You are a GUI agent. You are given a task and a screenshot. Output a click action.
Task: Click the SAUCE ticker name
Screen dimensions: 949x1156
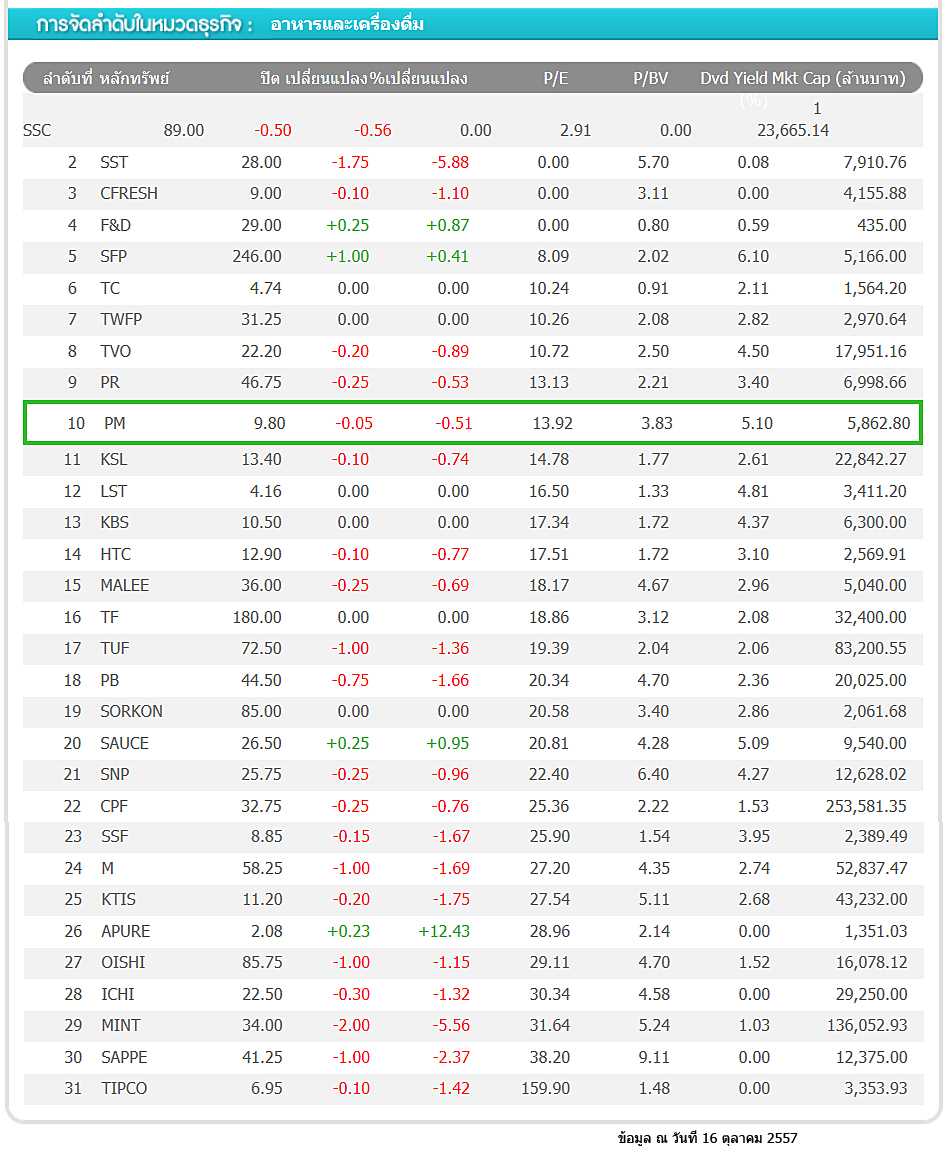point(124,743)
